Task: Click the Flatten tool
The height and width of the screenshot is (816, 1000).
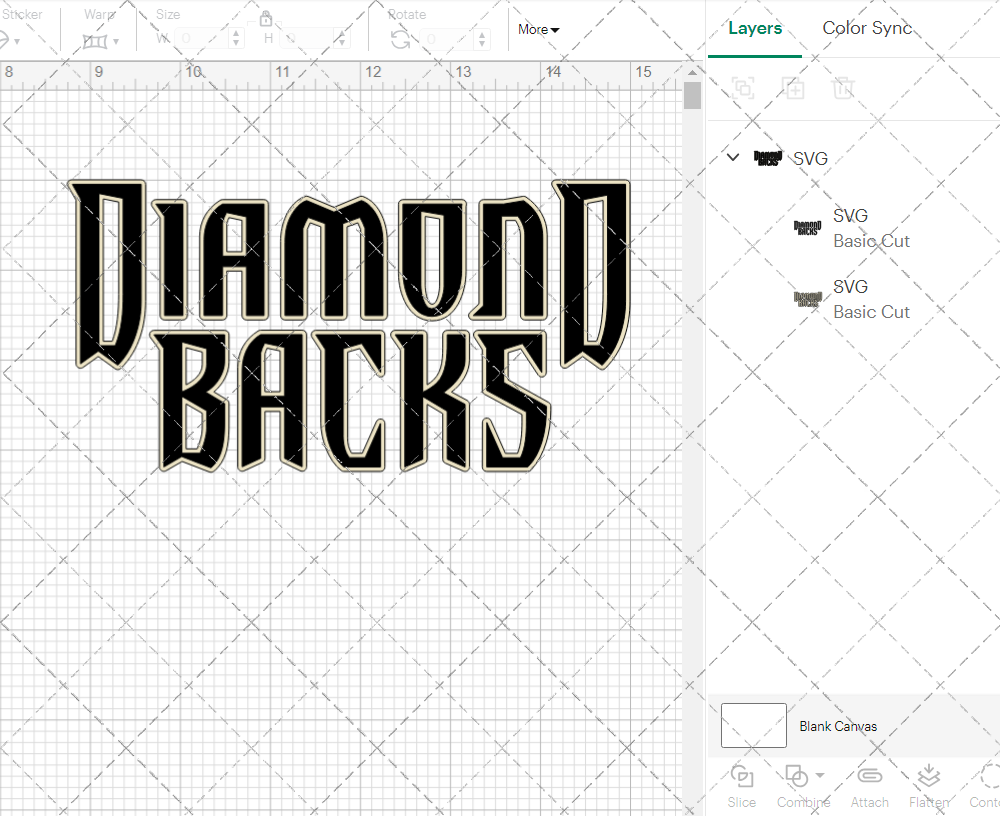Action: pyautogui.click(x=929, y=787)
